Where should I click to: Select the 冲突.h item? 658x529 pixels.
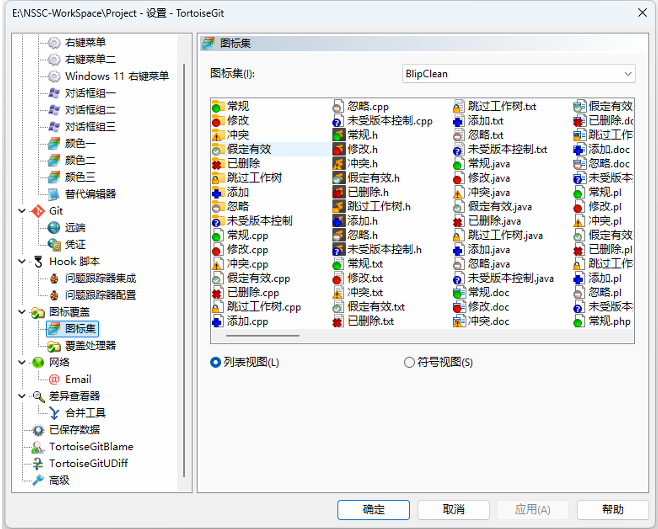coord(355,164)
